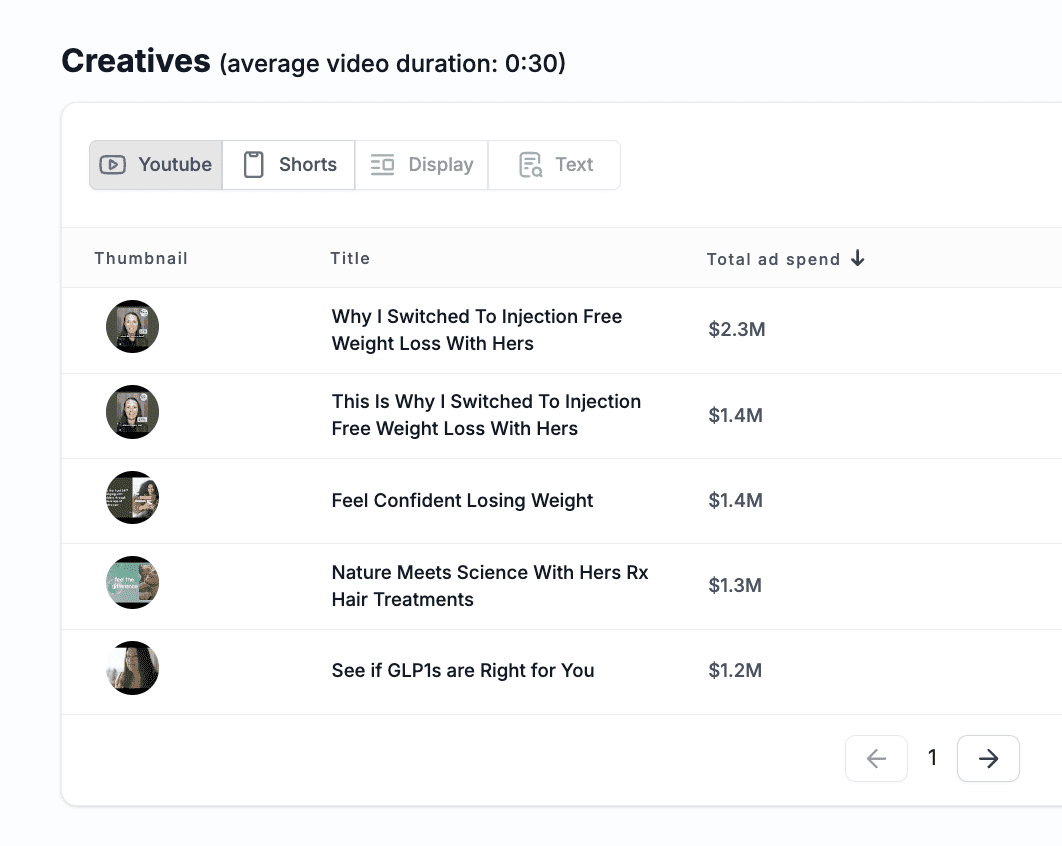The width and height of the screenshot is (1062, 846).
Task: Click See if GLP1s are Right for You
Action: tap(463, 671)
